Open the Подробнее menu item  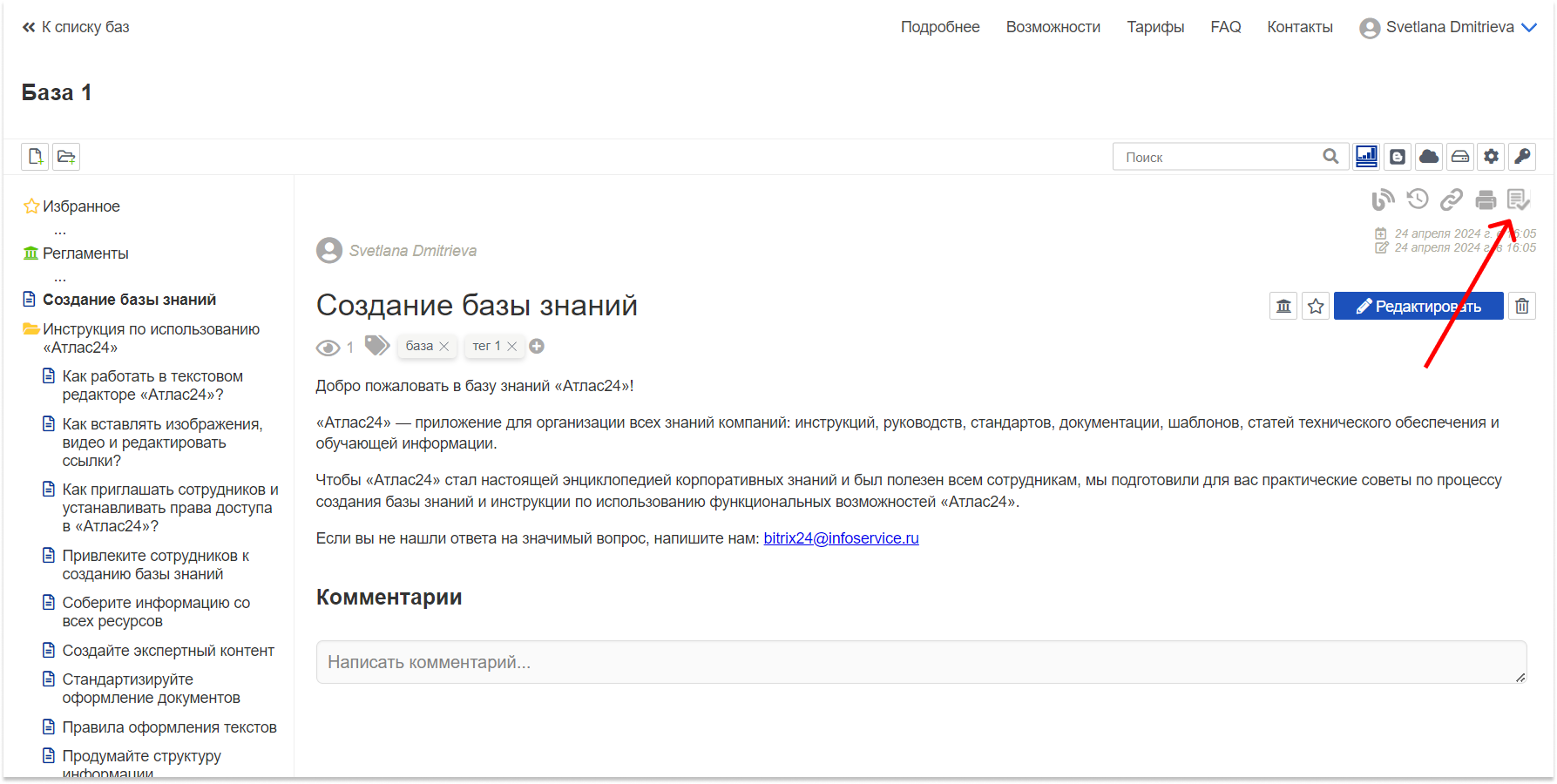[940, 27]
